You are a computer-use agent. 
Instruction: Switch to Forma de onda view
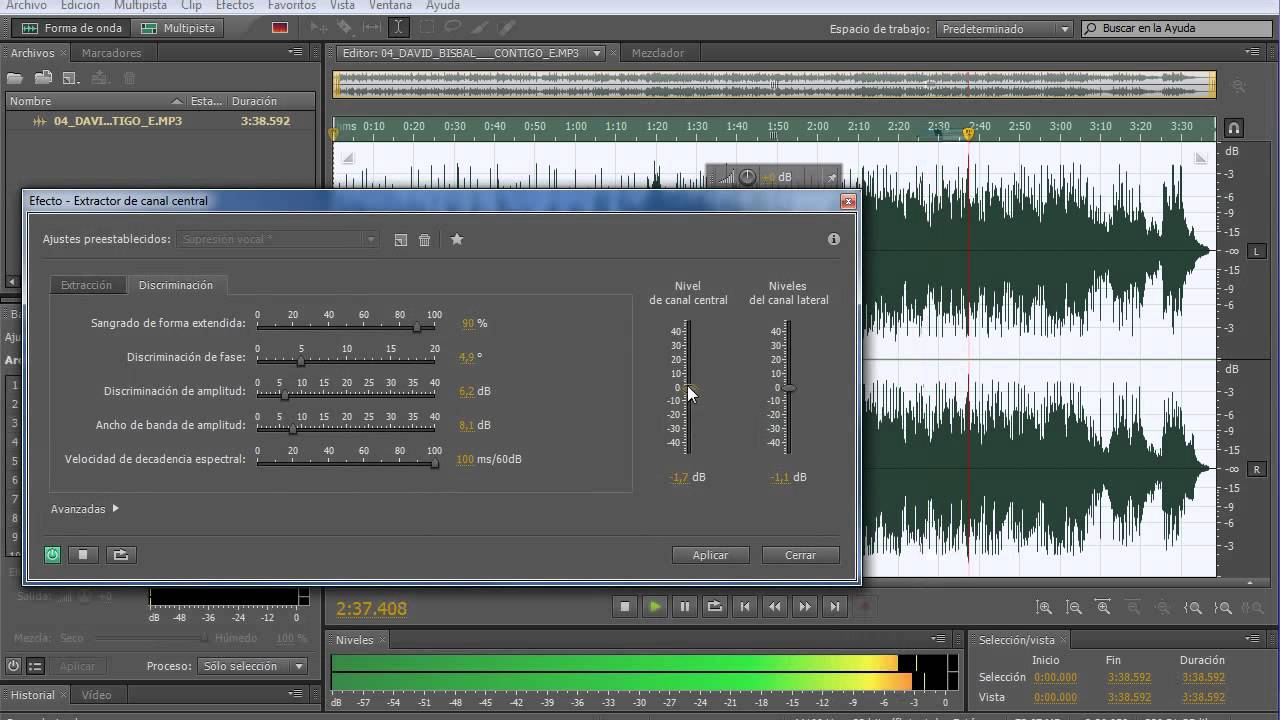pyautogui.click(x=70, y=28)
